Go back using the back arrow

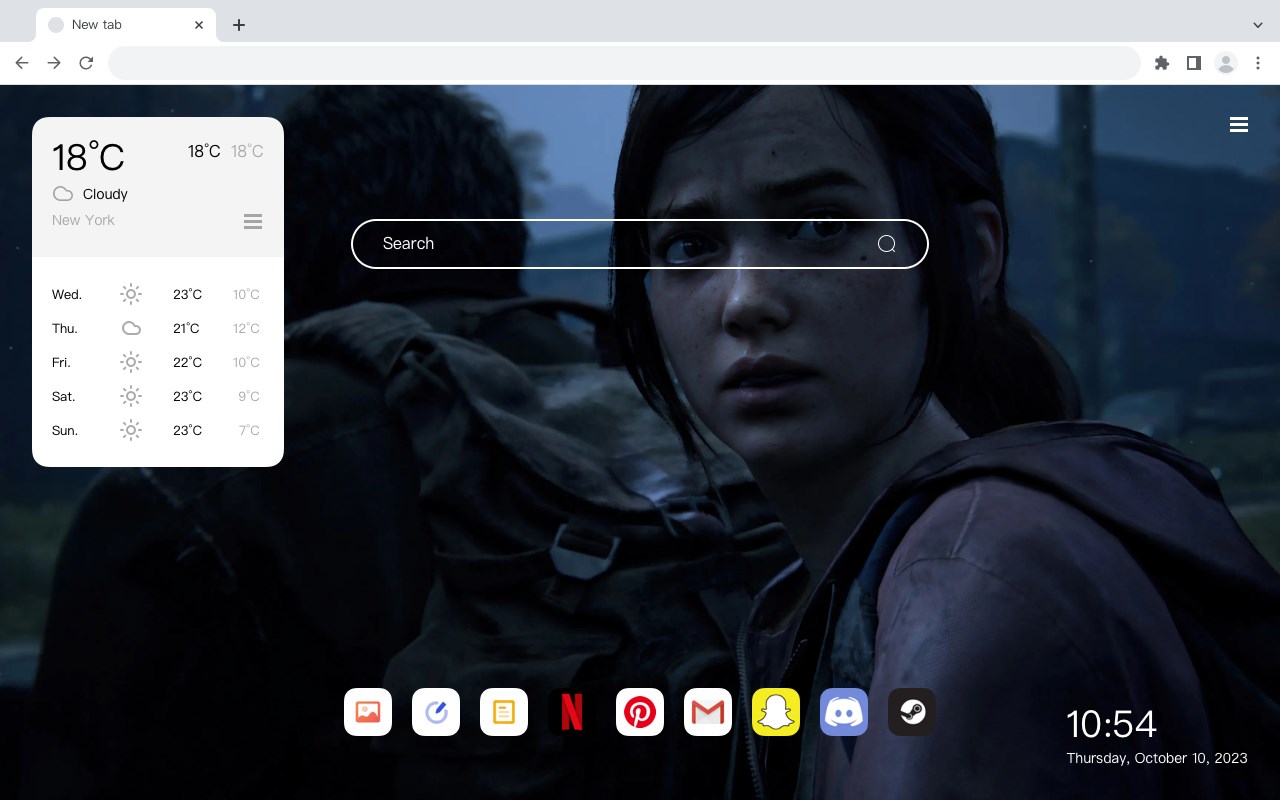coord(22,63)
